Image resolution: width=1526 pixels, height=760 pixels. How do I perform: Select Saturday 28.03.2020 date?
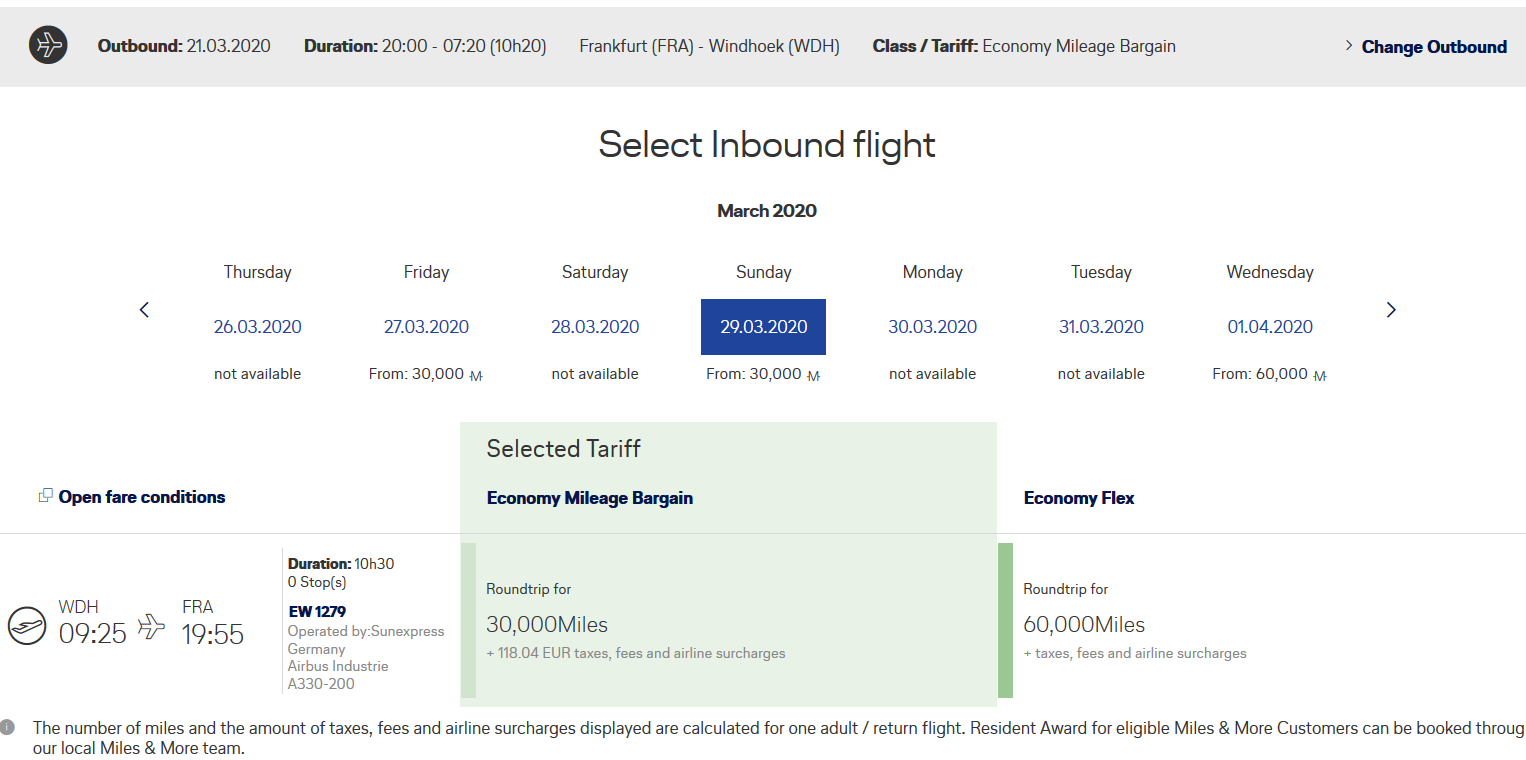pyautogui.click(x=595, y=327)
